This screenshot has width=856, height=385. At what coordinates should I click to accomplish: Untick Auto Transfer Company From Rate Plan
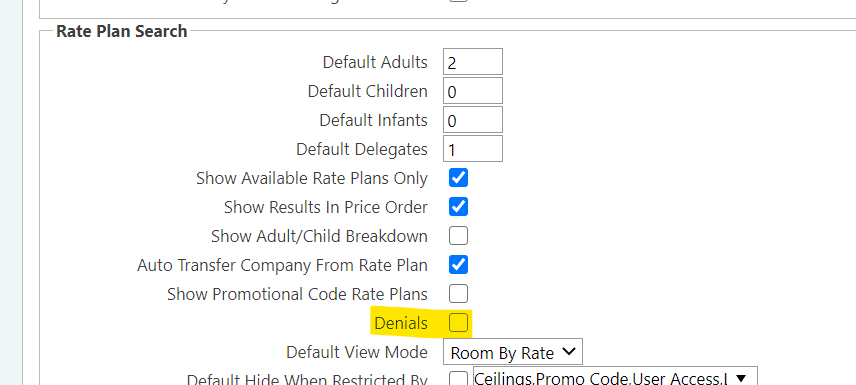[459, 265]
